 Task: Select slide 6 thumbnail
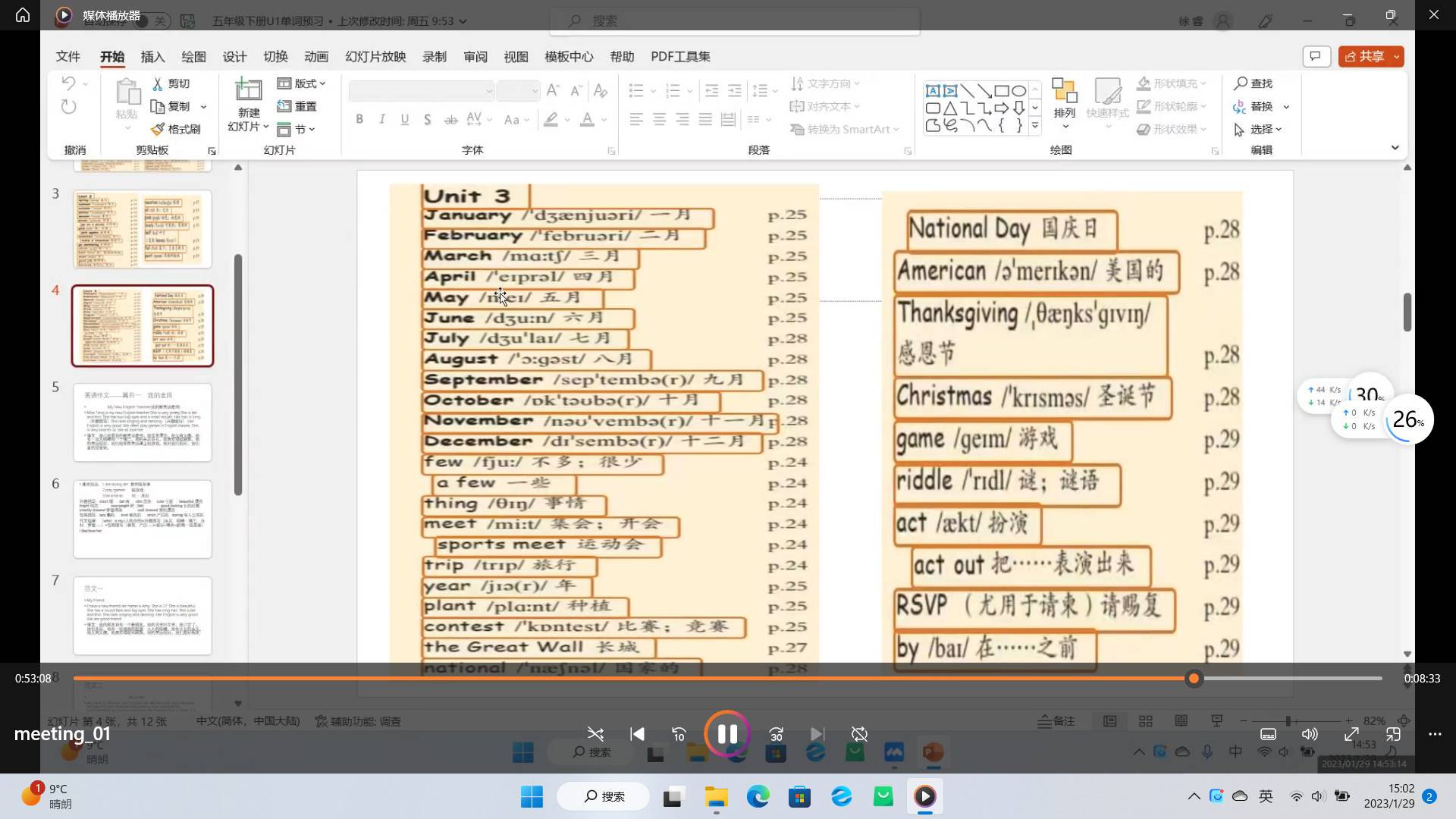(143, 519)
